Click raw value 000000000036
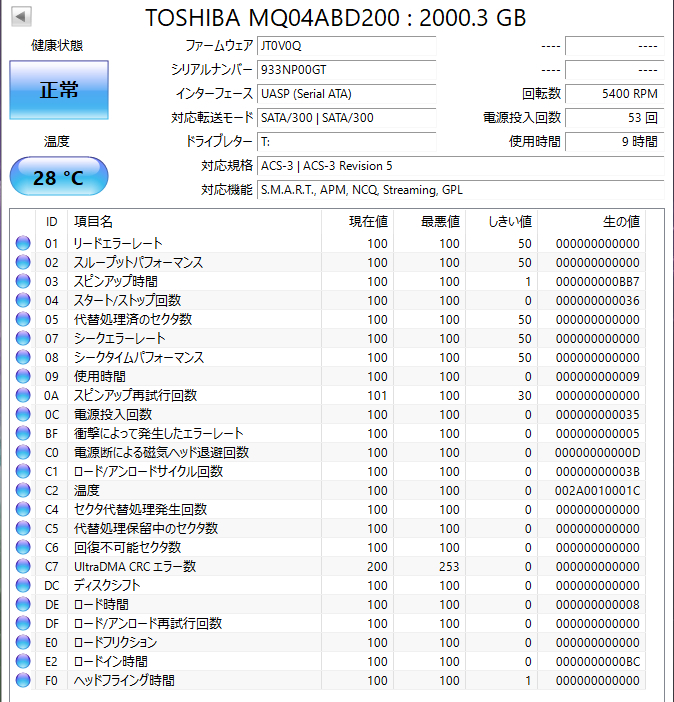This screenshot has width=674, height=702. 597,301
